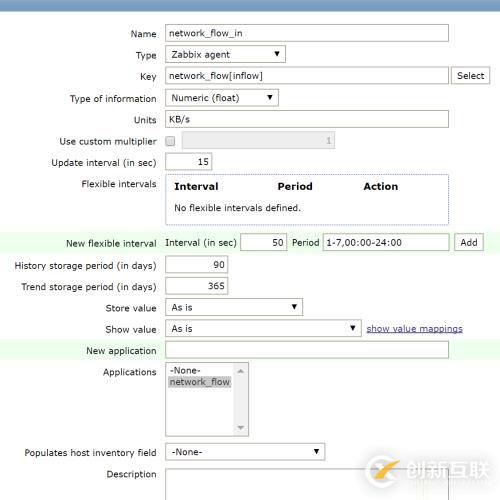Click the New application text field
Viewport: 500px width, 500px height.
(307, 350)
